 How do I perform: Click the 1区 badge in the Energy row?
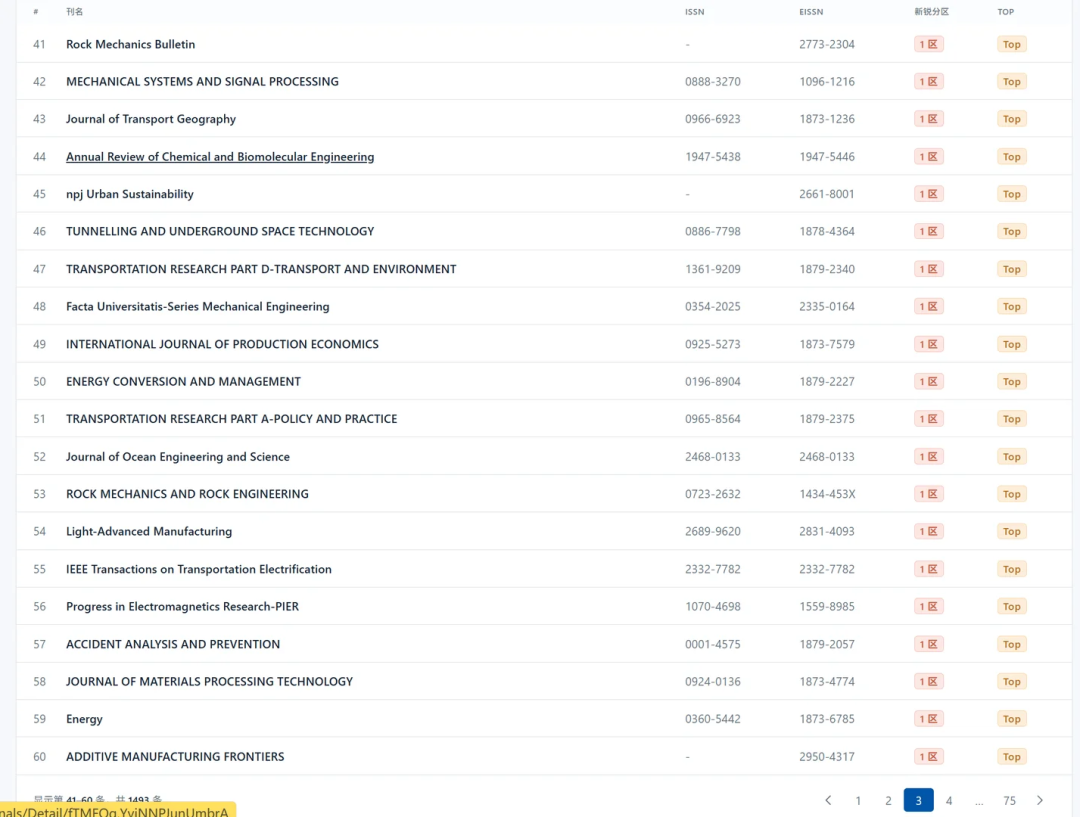(928, 719)
